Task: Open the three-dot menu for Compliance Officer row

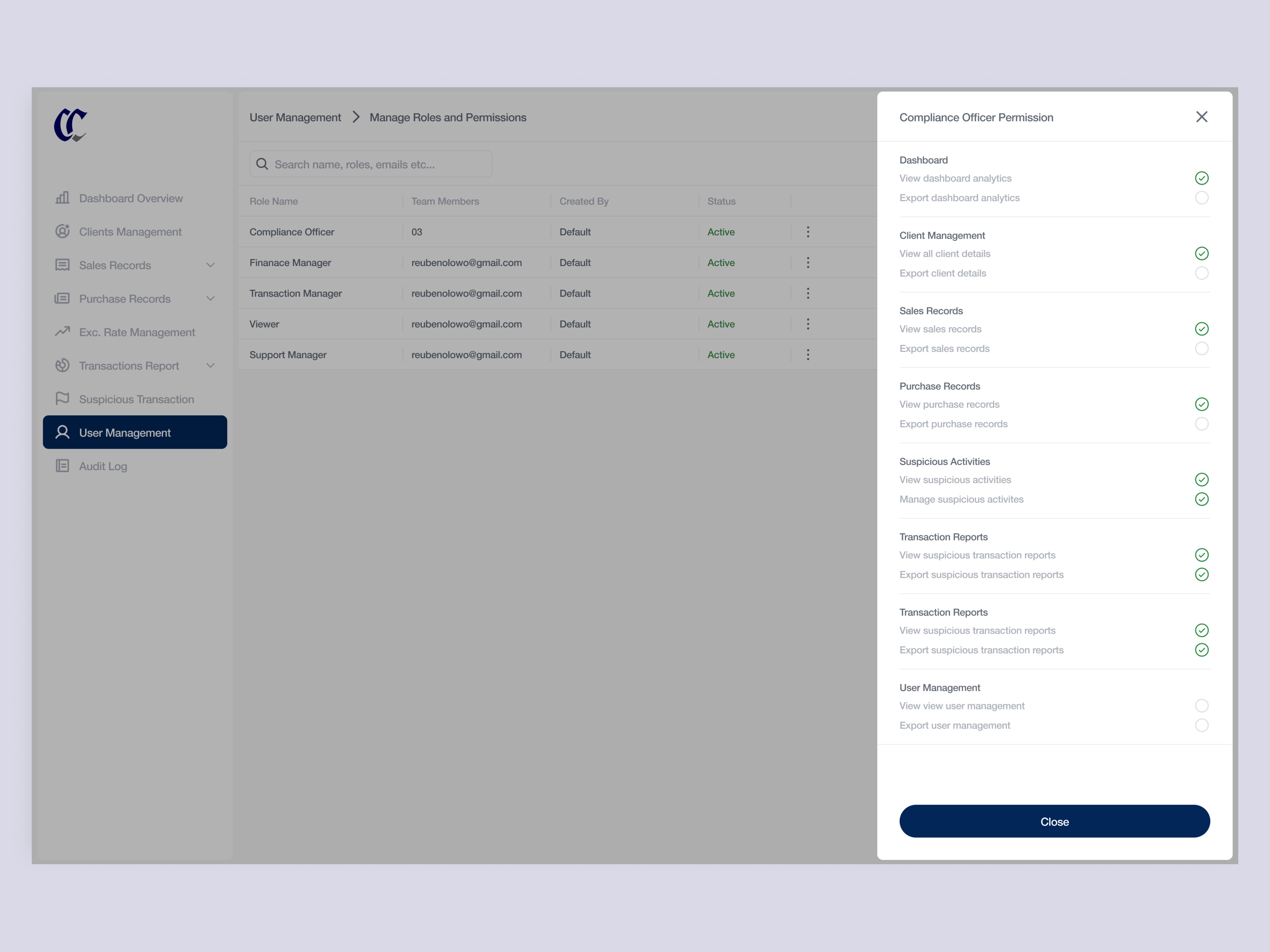Action: click(x=808, y=232)
